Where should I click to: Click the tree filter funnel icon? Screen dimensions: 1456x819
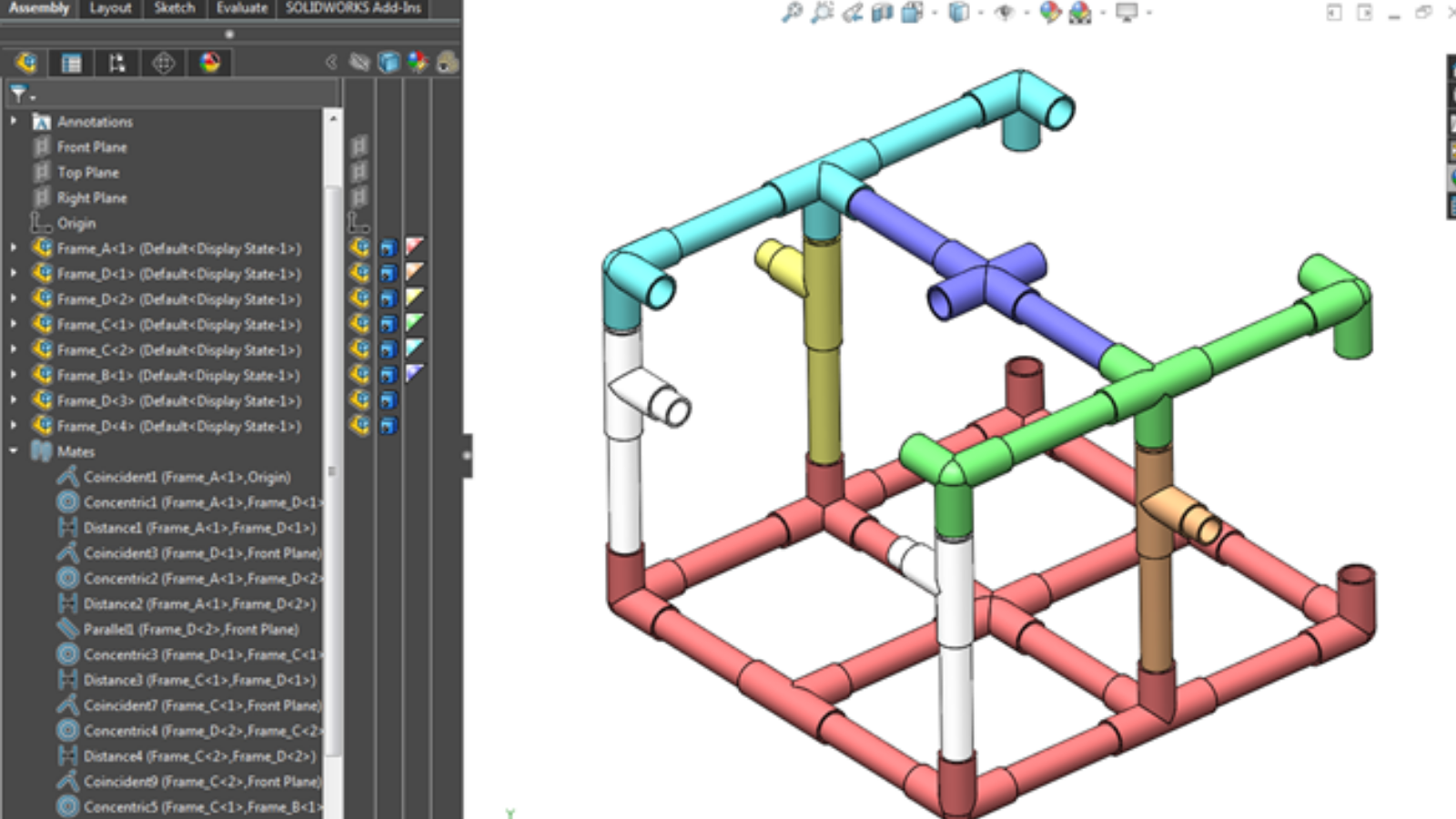coord(17,93)
